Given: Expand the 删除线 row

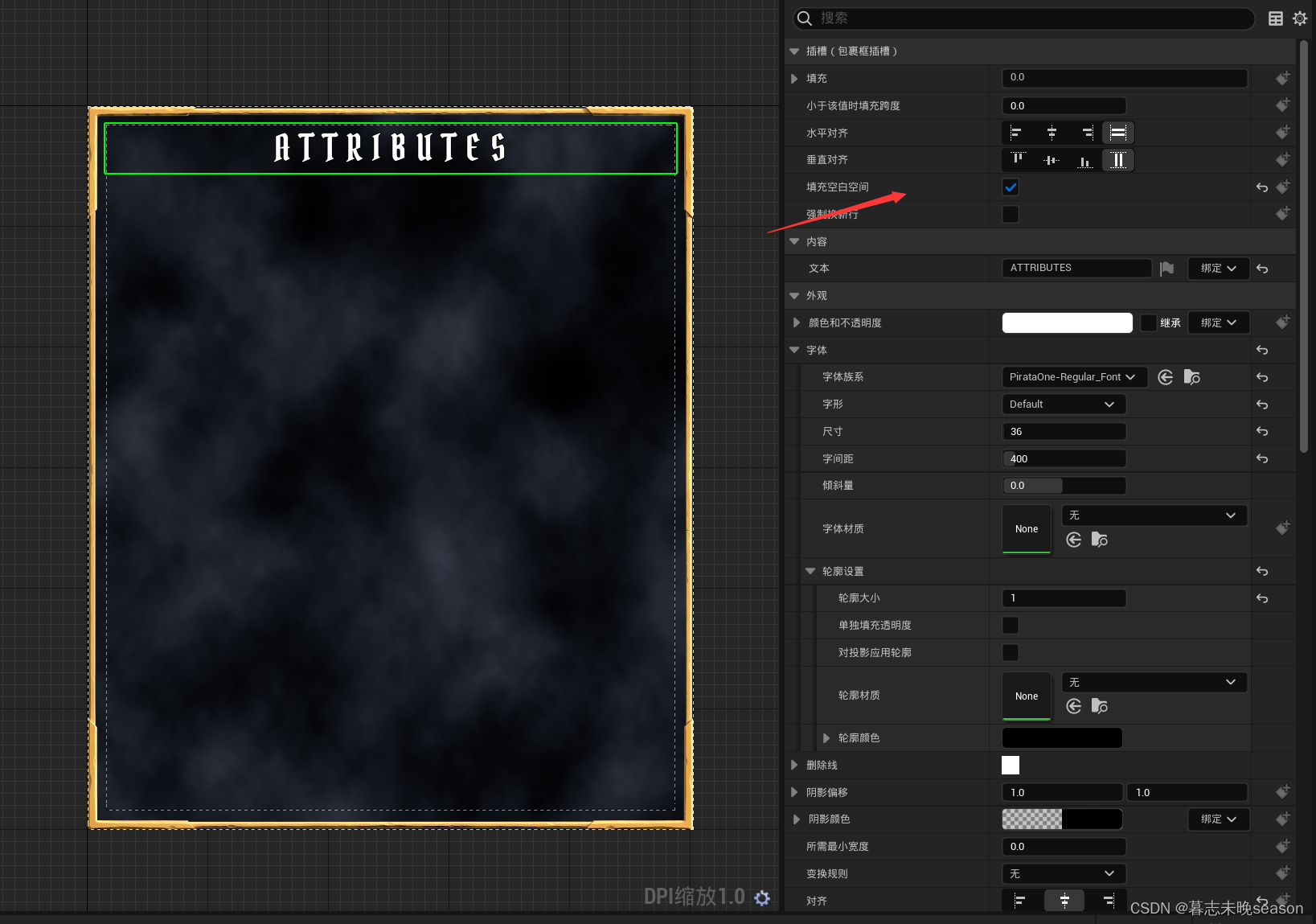Looking at the screenshot, I should pos(794,765).
